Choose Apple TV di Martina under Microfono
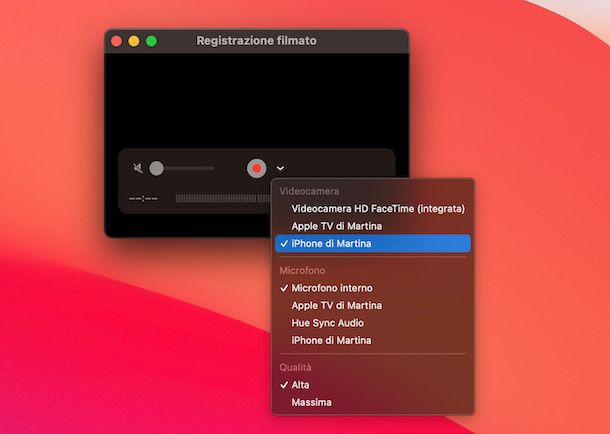 (x=373, y=306)
